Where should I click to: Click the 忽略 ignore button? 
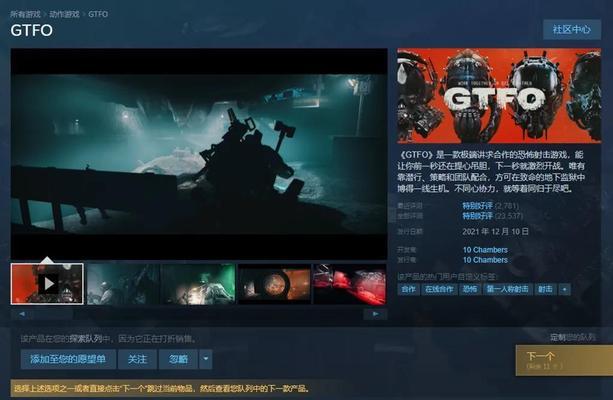[x=178, y=359]
